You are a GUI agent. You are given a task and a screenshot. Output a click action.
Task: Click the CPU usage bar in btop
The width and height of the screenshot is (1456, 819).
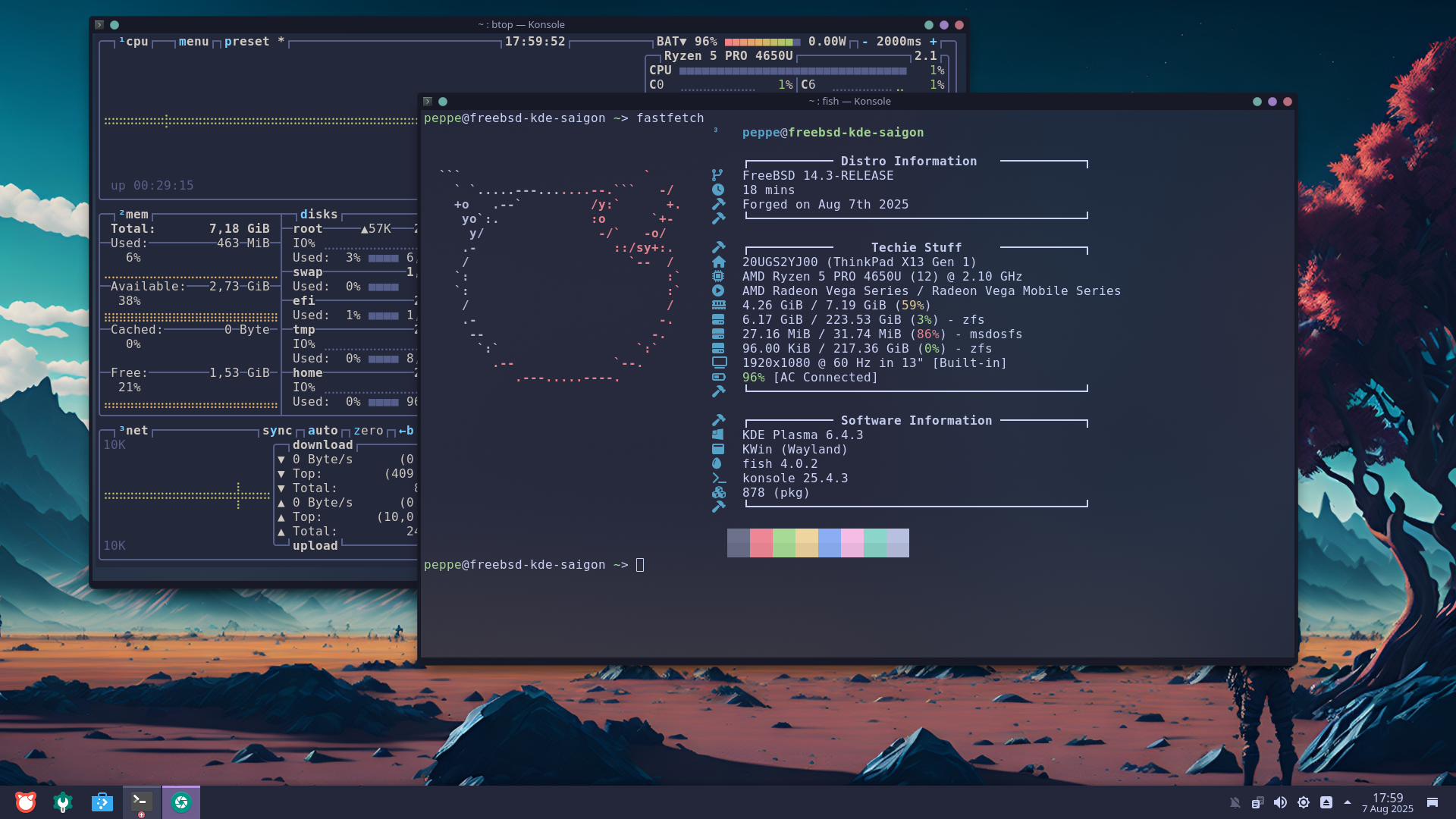click(792, 71)
